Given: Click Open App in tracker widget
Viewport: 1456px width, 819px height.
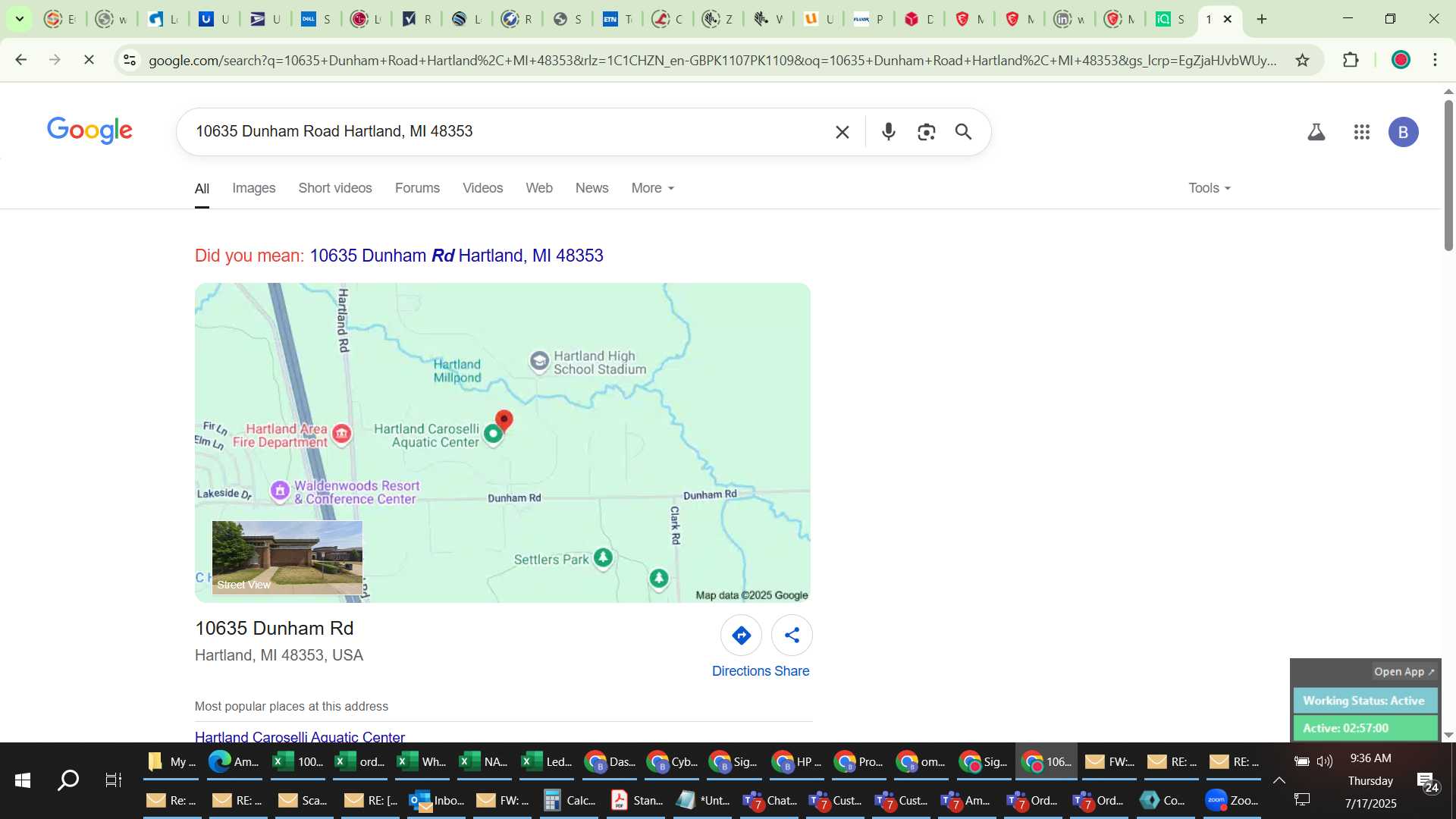Looking at the screenshot, I should pos(1404,672).
